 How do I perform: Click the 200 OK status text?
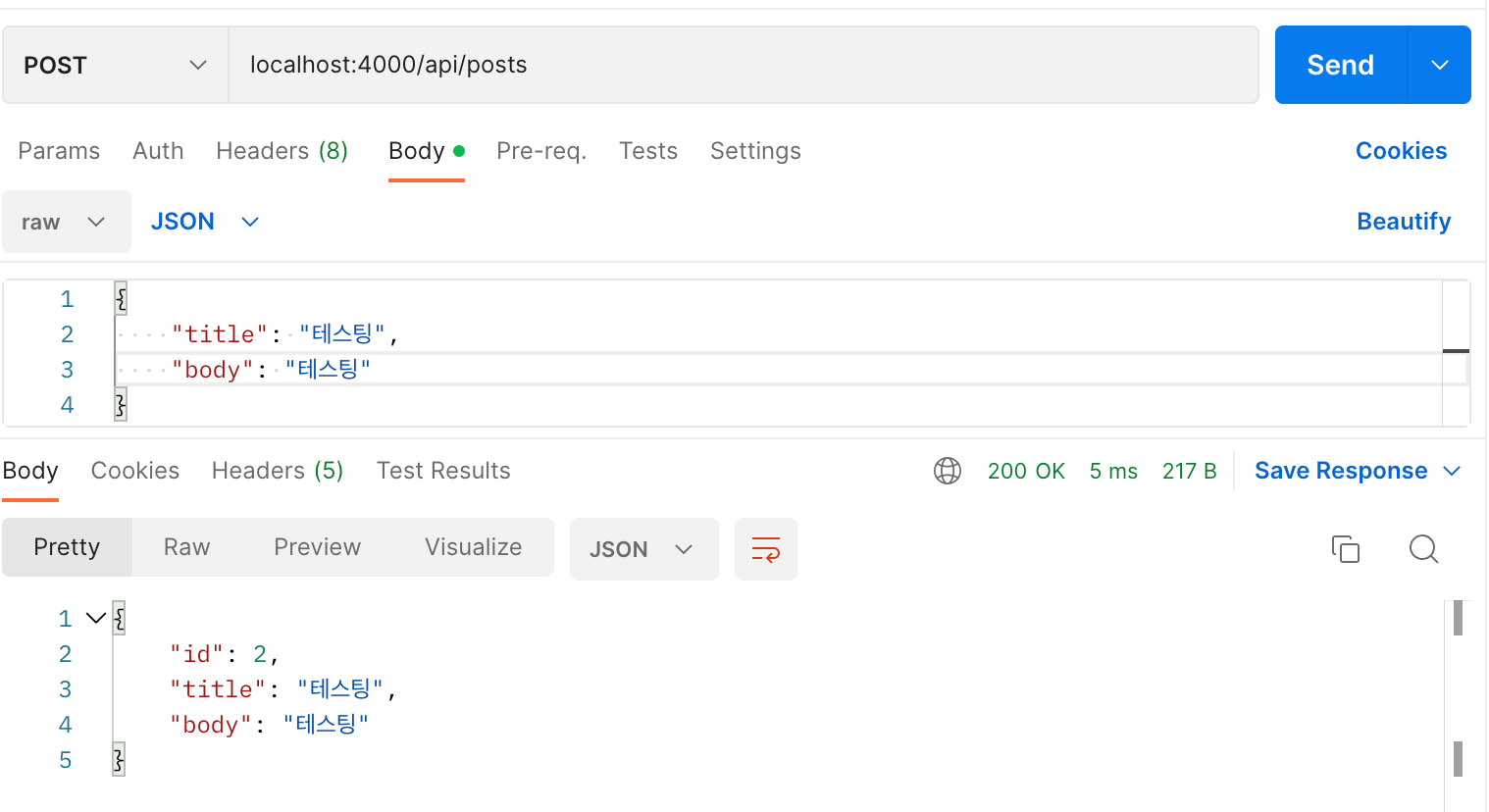coord(1026,471)
